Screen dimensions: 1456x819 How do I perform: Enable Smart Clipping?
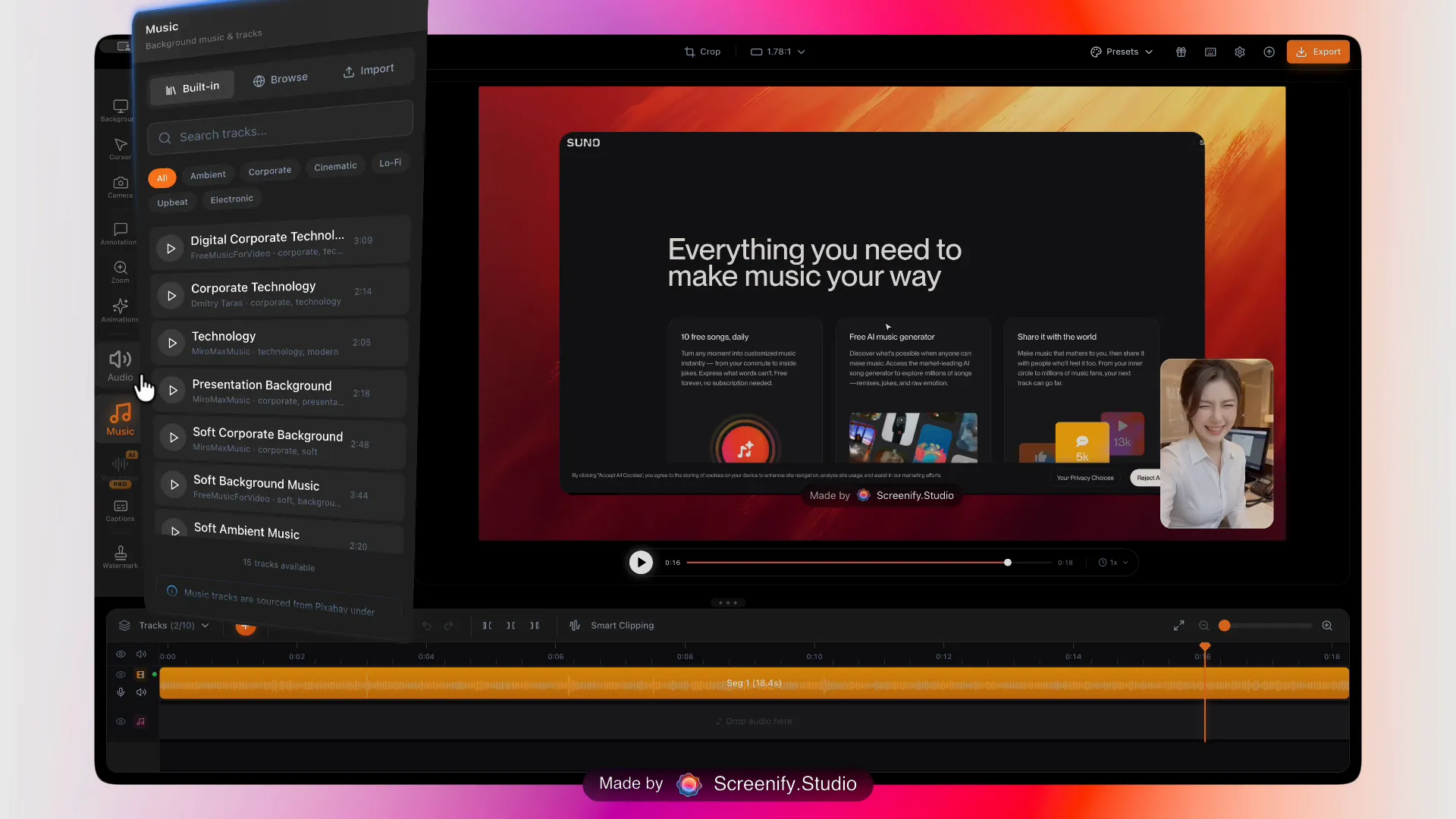[612, 626]
